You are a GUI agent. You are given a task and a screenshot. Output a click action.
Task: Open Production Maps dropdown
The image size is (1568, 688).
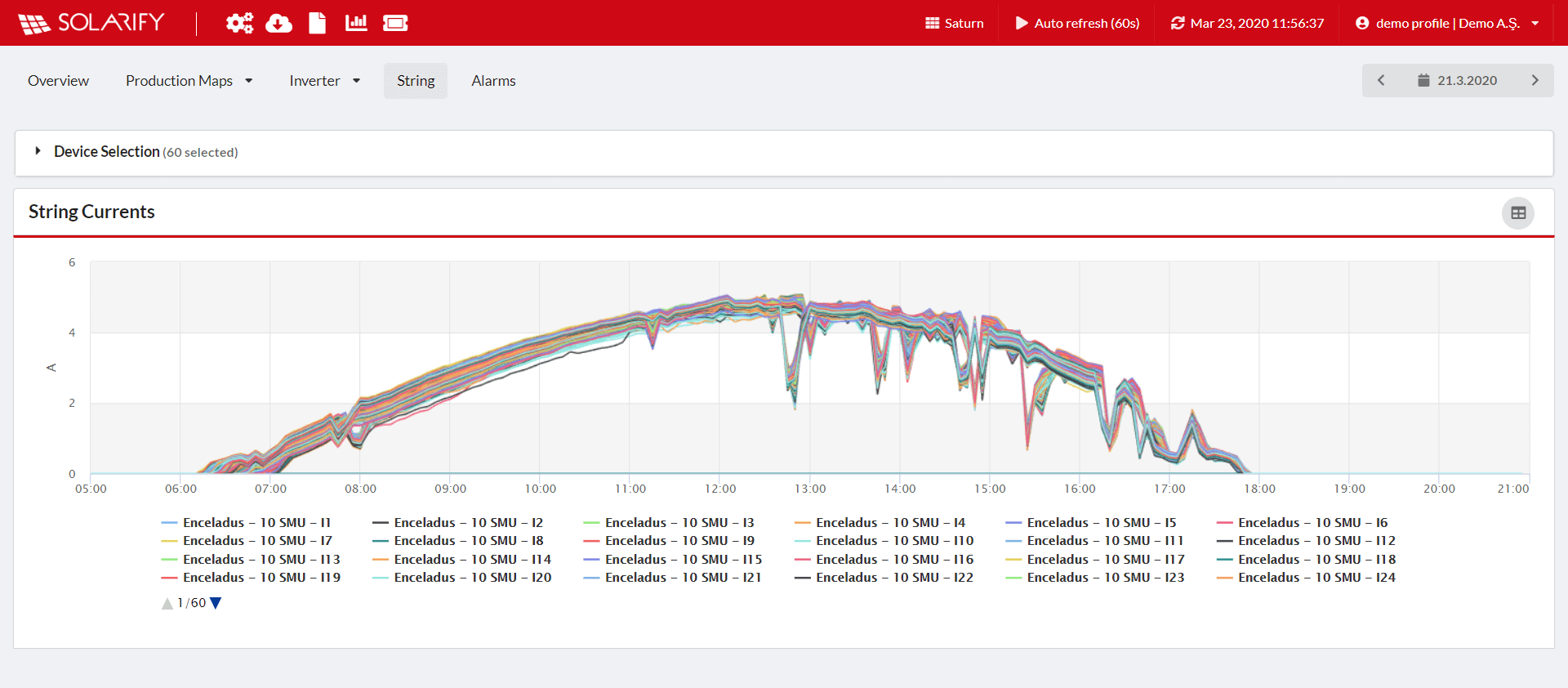[x=189, y=81]
